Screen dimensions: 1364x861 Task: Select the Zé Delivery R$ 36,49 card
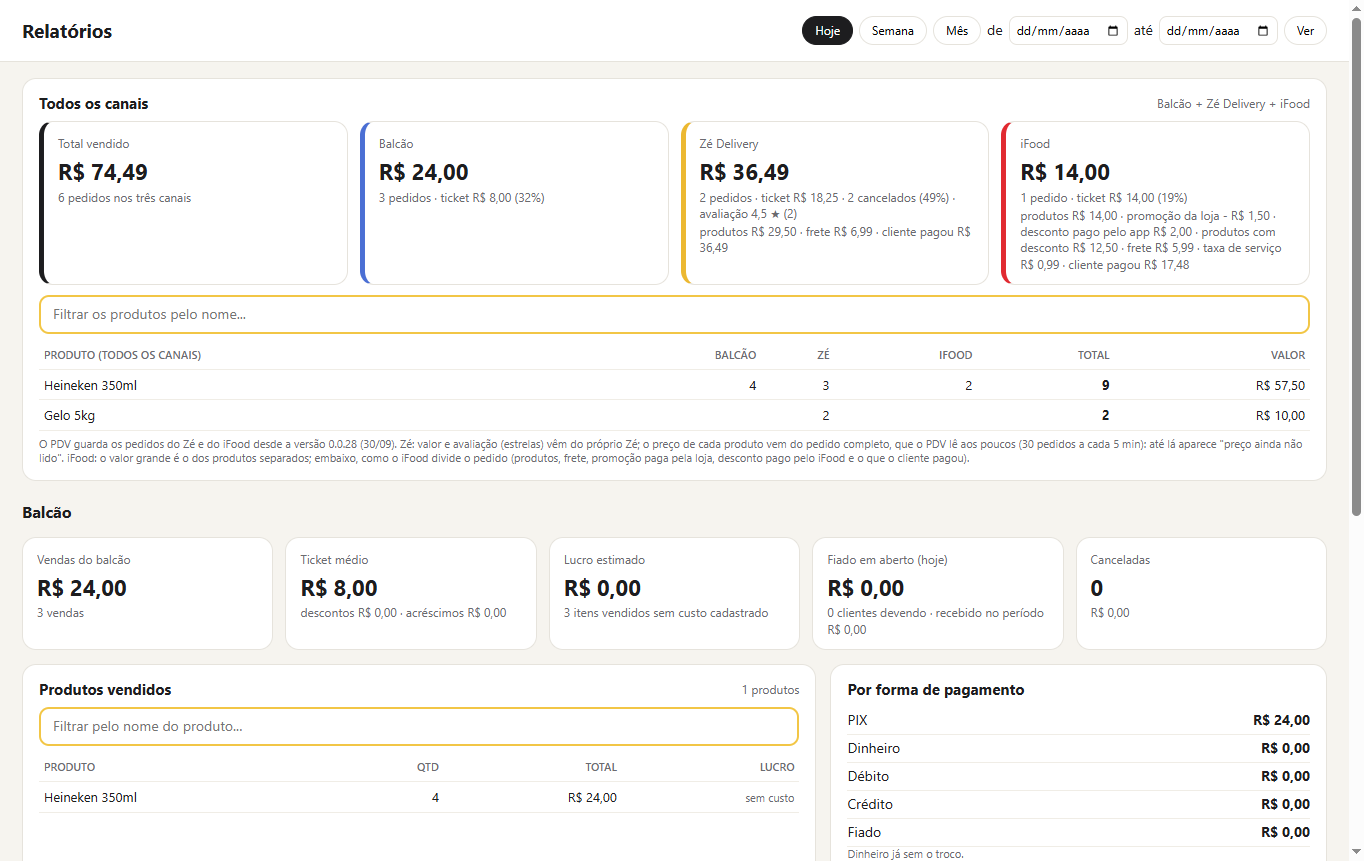tap(835, 203)
